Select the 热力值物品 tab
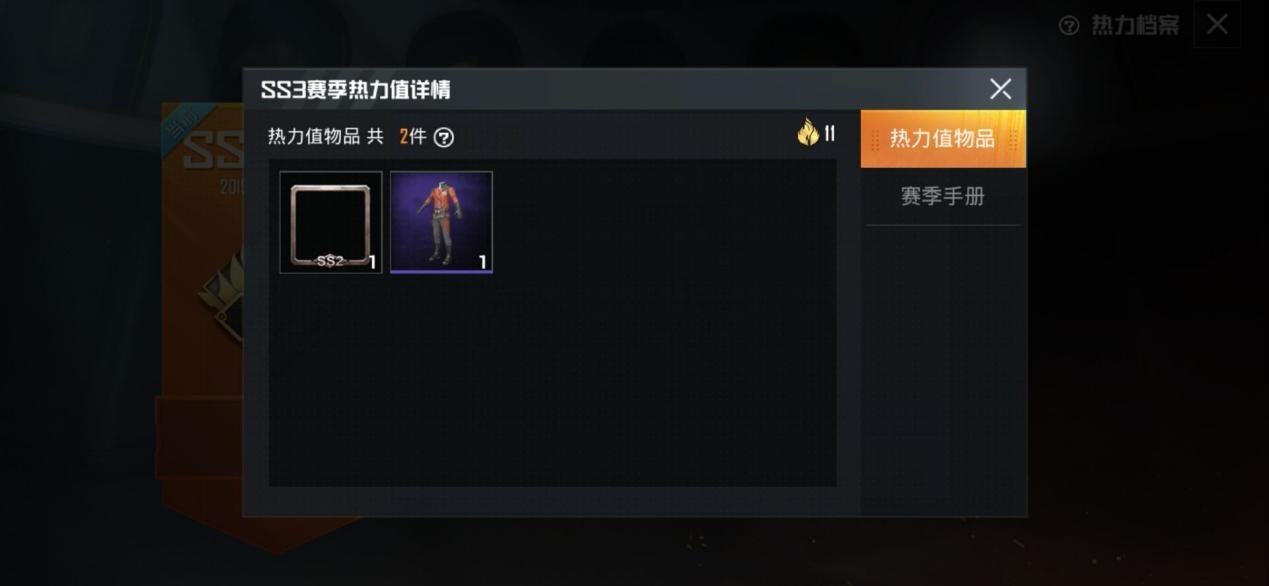Image resolution: width=1269 pixels, height=586 pixels. coord(943,139)
